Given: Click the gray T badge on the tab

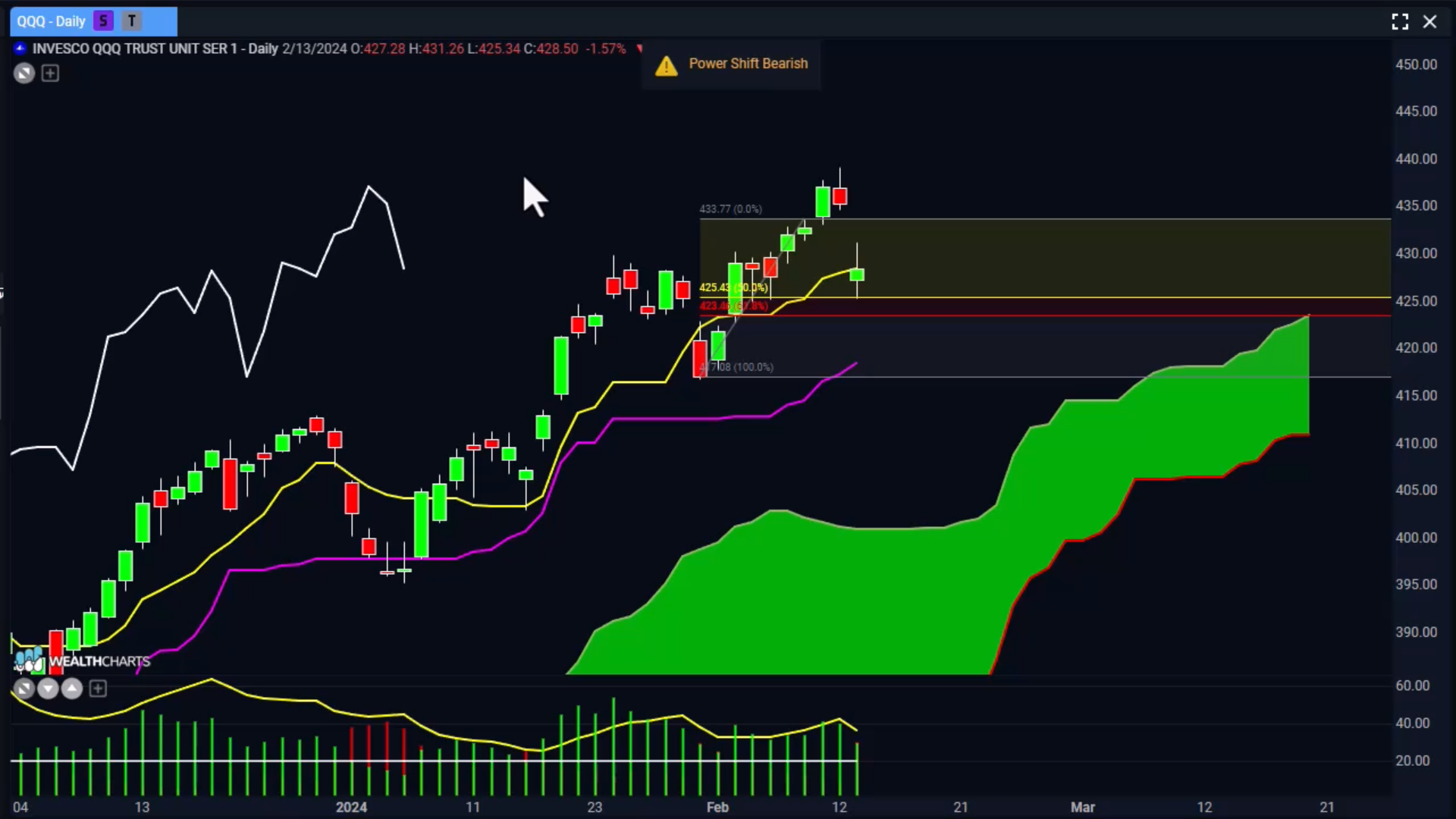Looking at the screenshot, I should click(132, 21).
